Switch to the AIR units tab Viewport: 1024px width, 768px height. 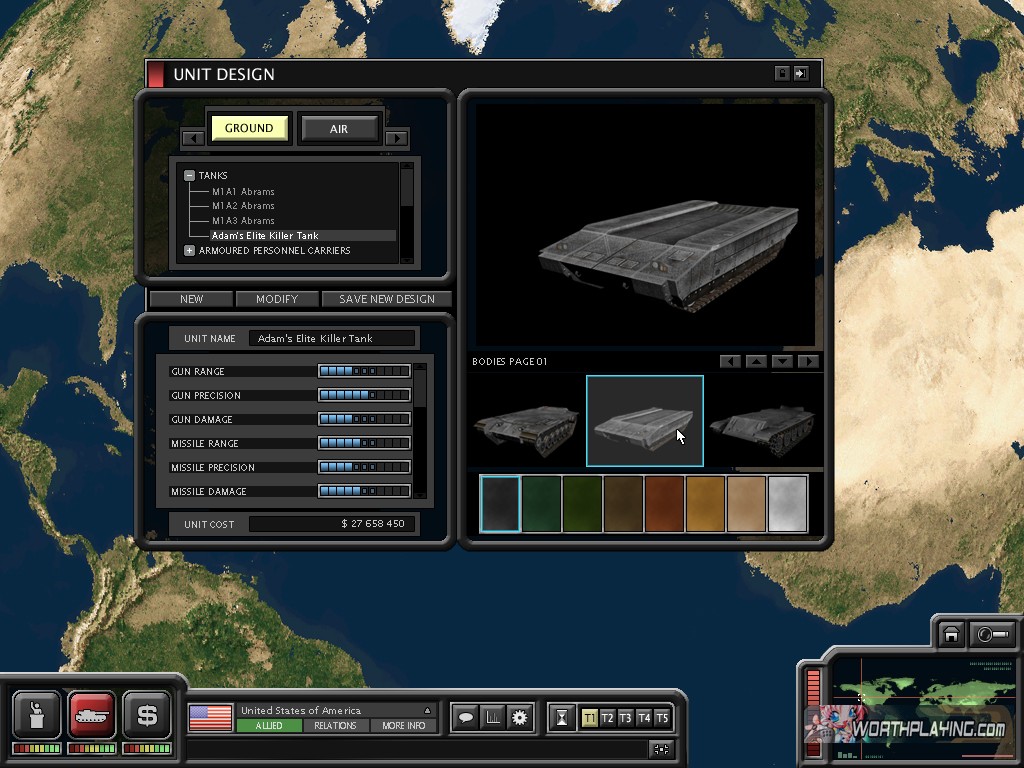(x=339, y=128)
